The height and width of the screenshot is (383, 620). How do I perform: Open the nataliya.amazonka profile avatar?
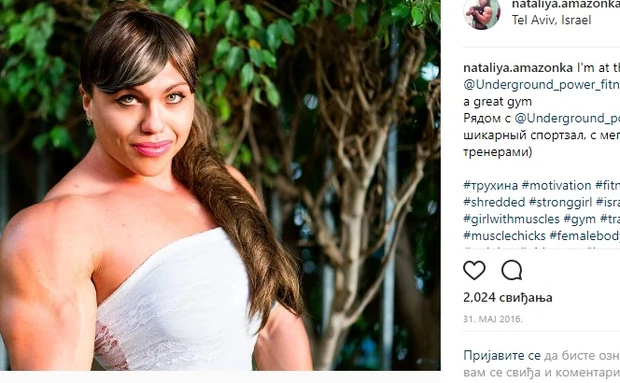tap(482, 13)
